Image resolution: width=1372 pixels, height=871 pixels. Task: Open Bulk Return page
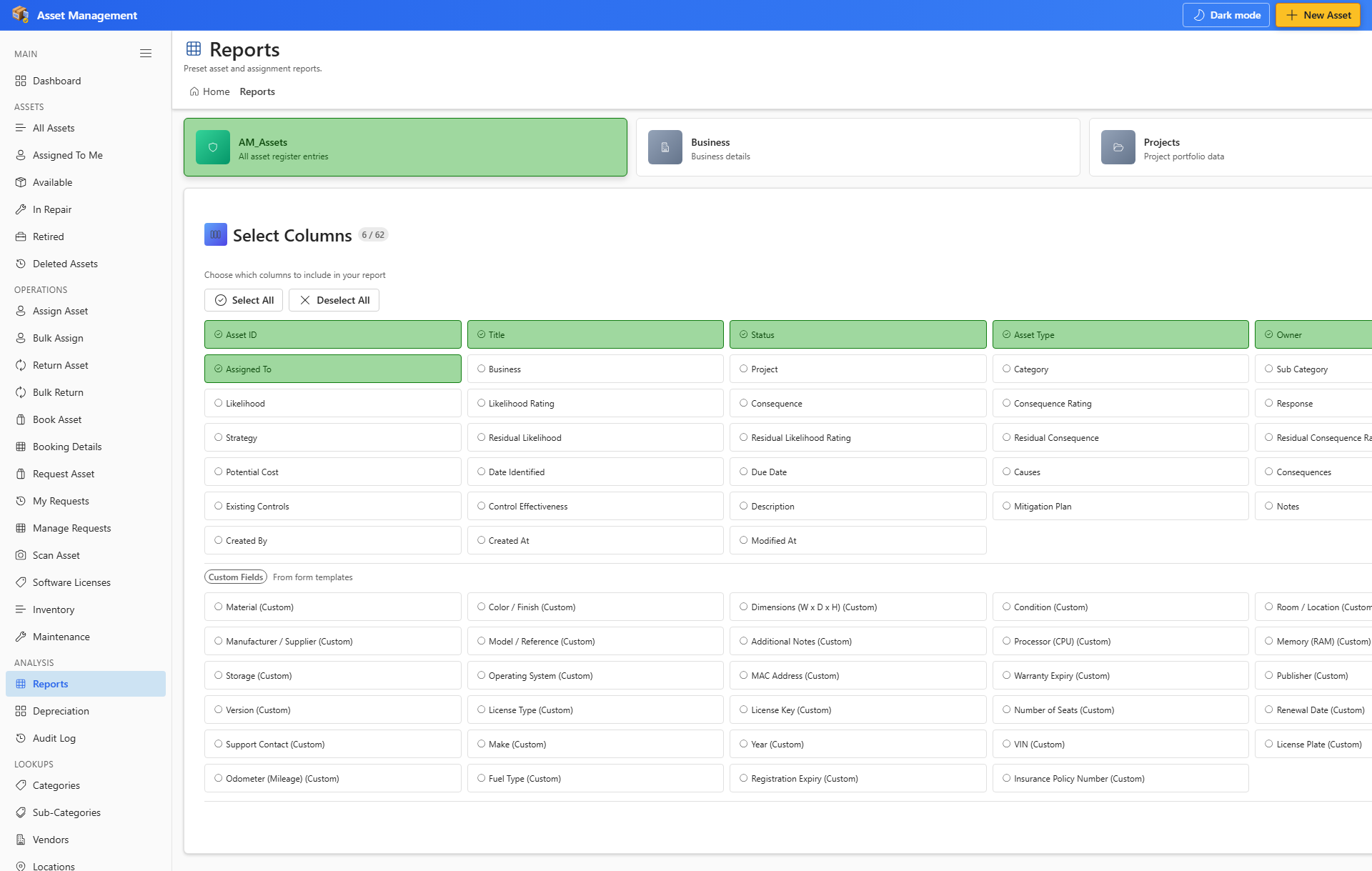click(x=86, y=392)
